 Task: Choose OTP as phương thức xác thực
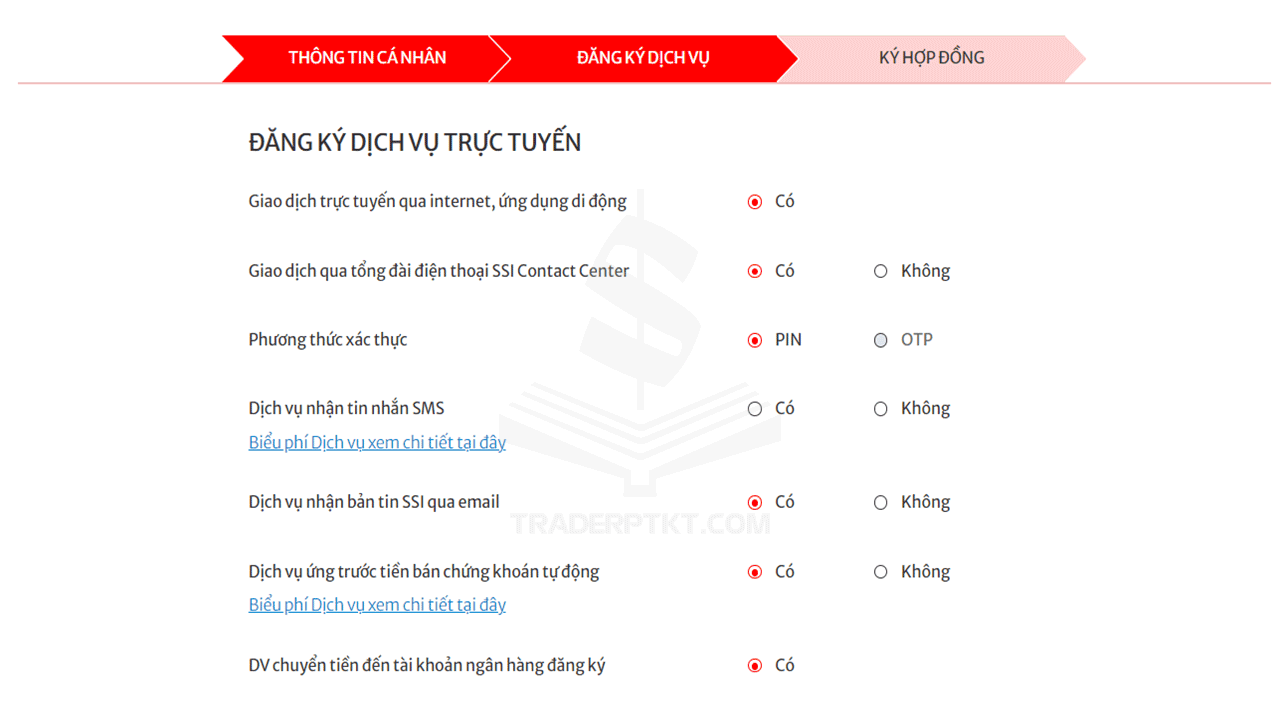point(880,340)
